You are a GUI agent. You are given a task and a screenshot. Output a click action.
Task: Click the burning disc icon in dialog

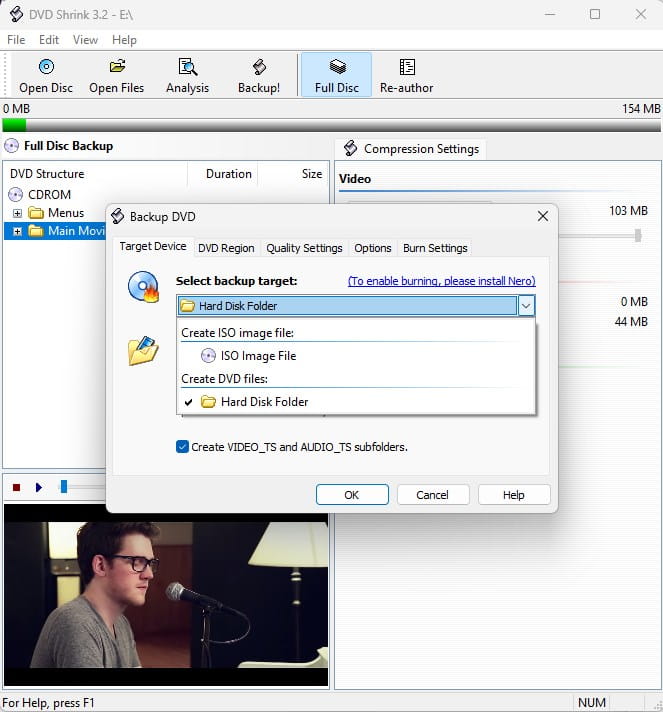143,287
